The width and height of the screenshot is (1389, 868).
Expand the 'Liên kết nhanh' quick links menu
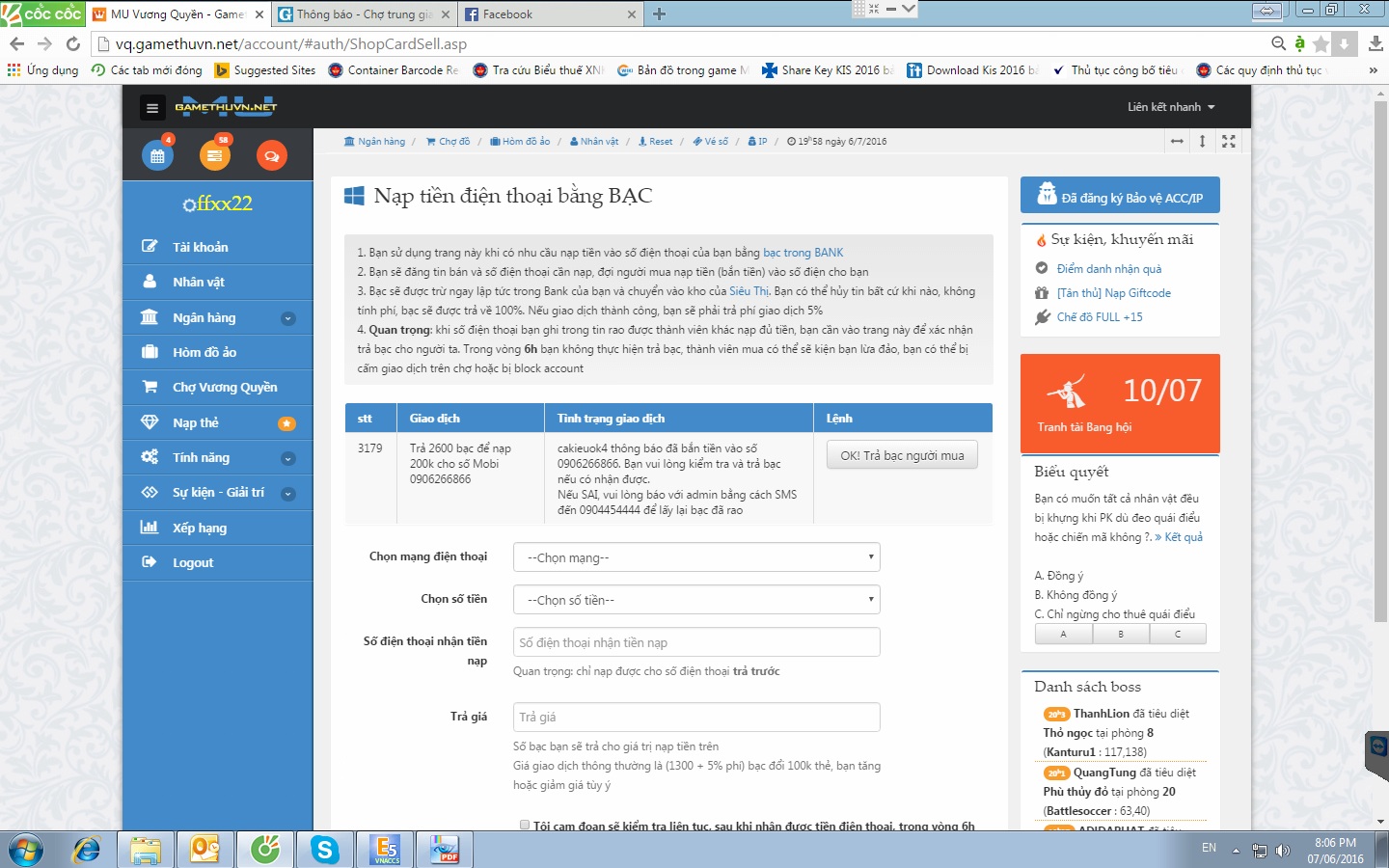1170,107
